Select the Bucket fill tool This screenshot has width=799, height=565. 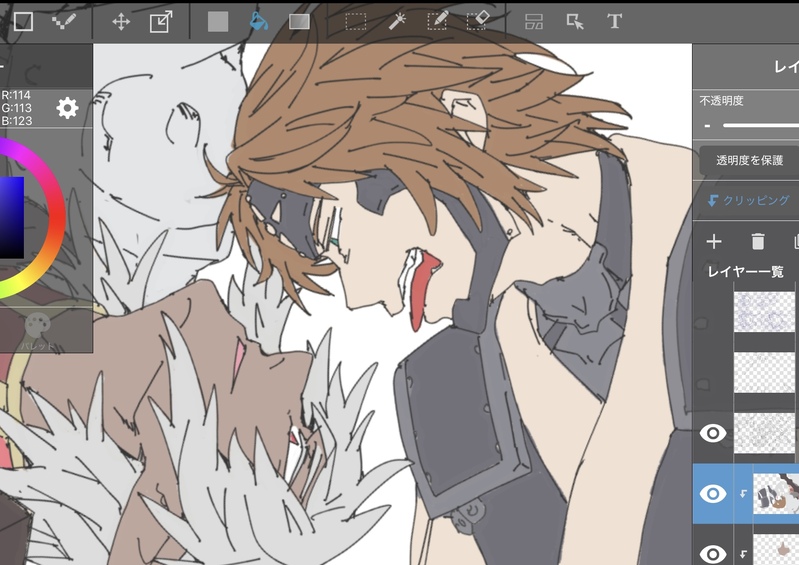(x=258, y=21)
